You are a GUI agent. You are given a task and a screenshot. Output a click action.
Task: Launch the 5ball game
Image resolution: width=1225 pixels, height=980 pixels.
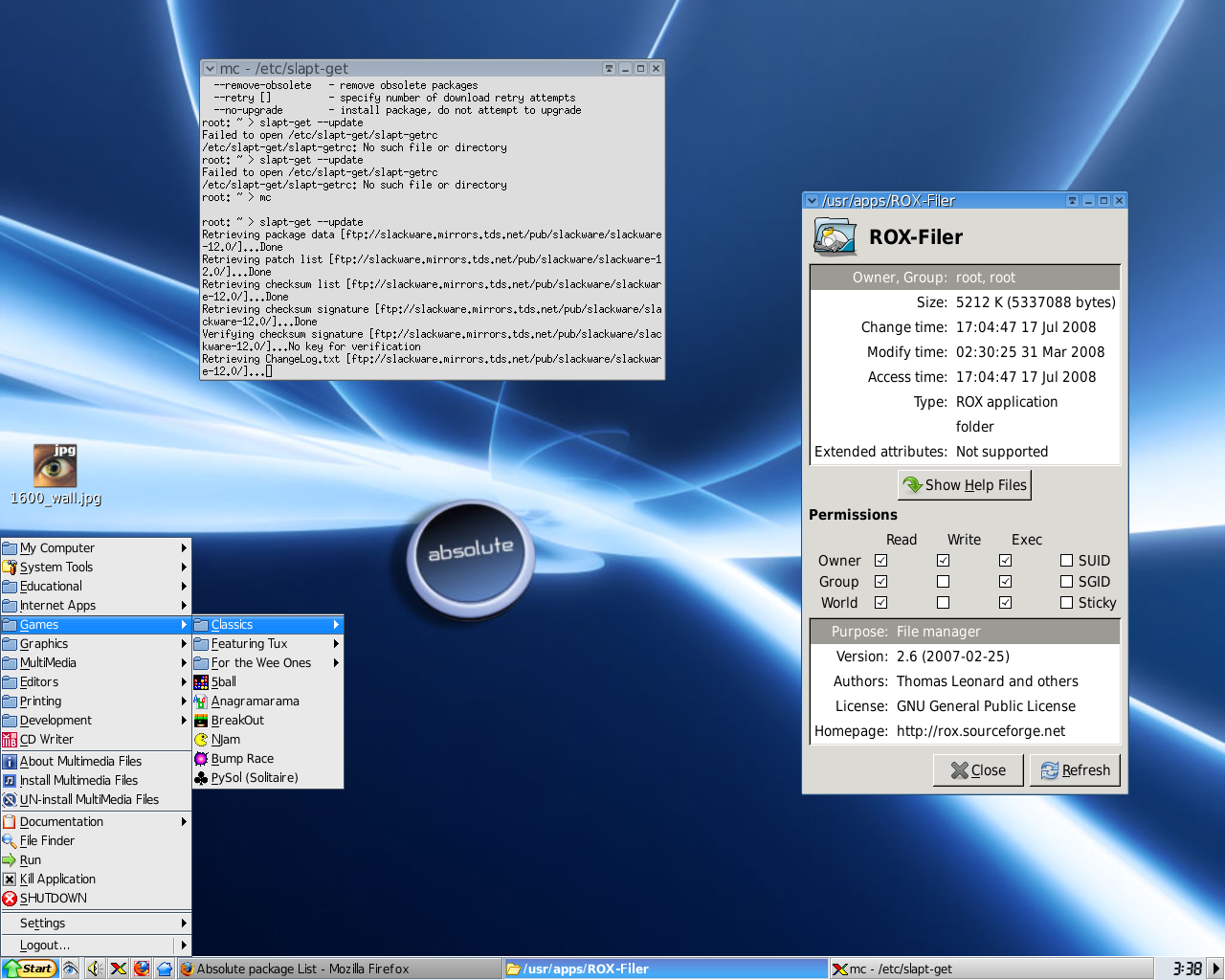[x=268, y=682]
